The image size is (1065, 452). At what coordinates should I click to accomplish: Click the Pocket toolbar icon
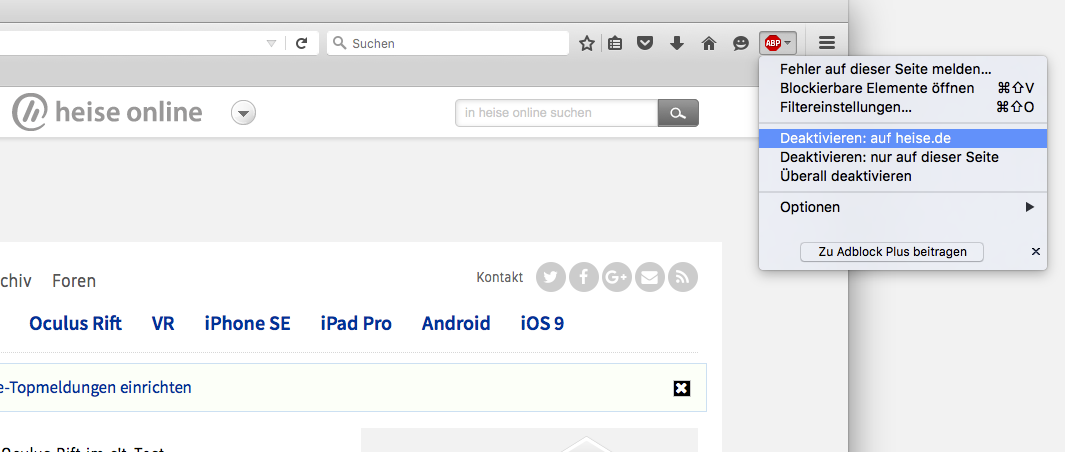(645, 44)
